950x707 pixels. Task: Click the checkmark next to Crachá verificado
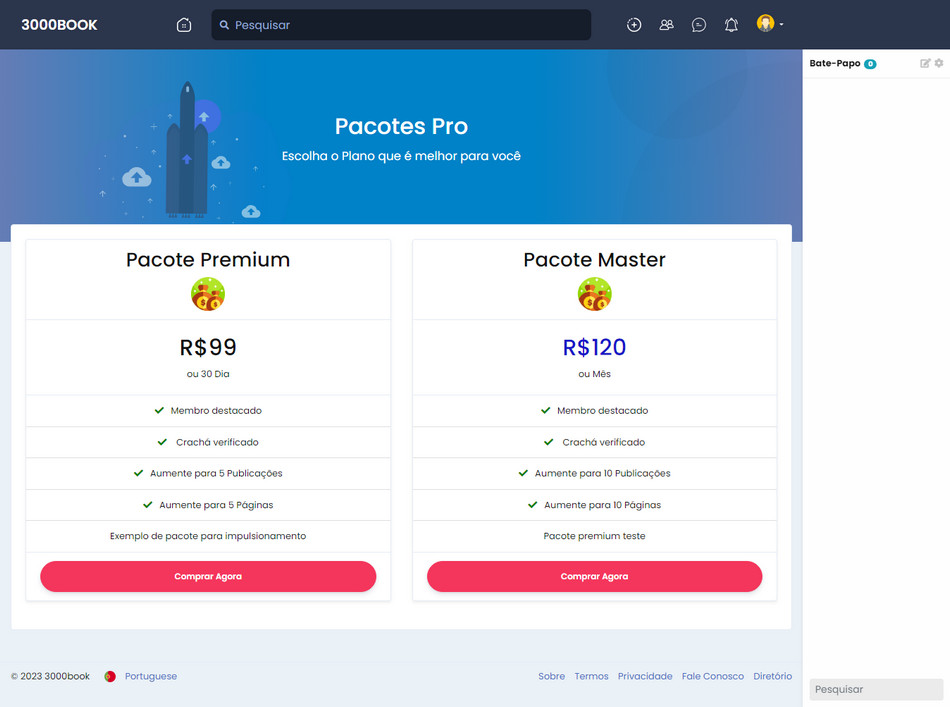point(160,441)
